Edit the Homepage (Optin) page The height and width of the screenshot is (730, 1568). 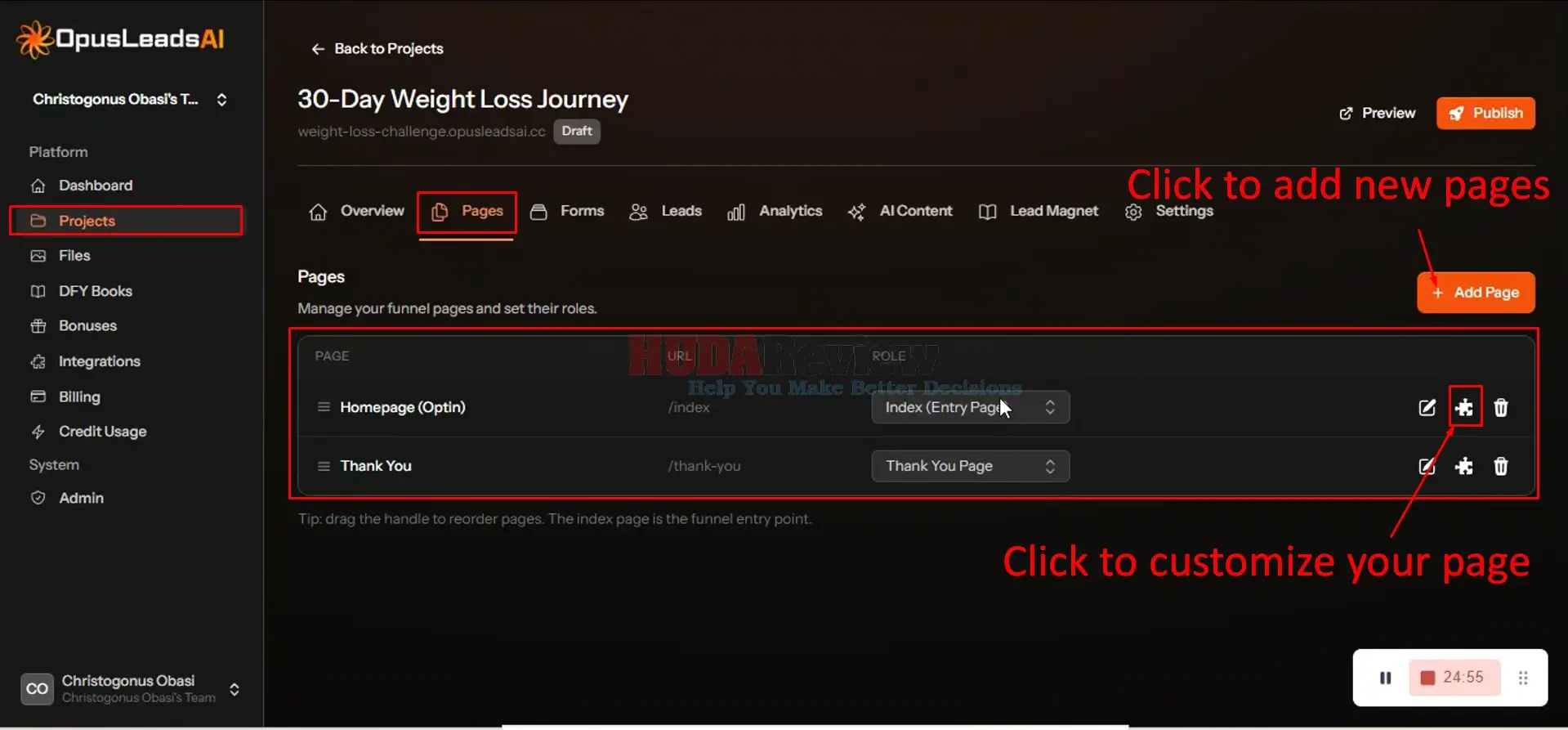(x=1427, y=408)
